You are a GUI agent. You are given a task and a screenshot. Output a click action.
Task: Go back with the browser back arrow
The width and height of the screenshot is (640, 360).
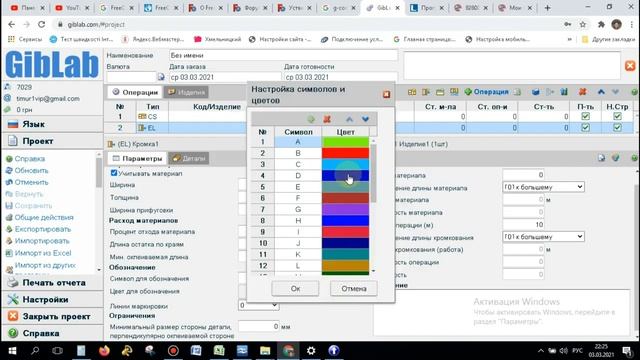click(x=11, y=24)
